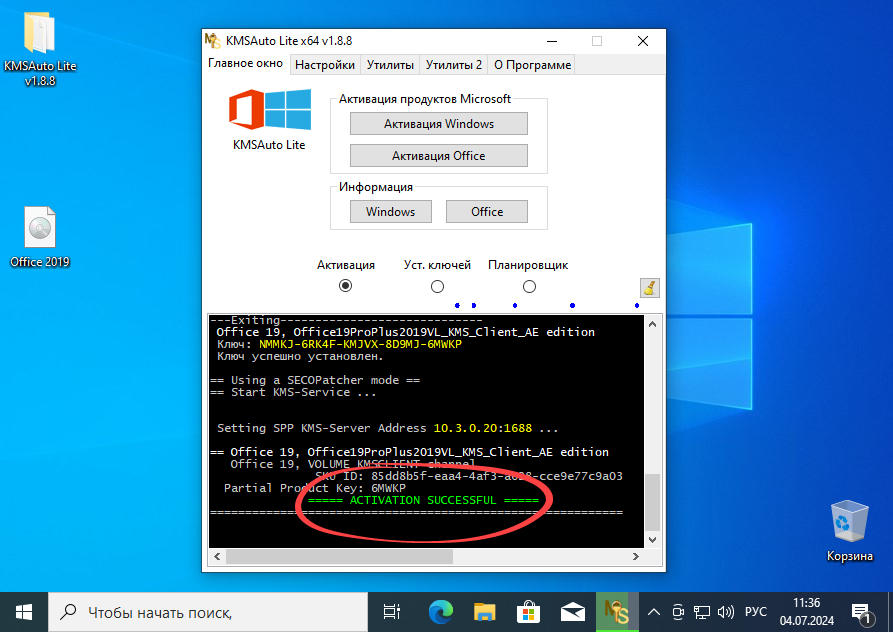The height and width of the screenshot is (632, 893).
Task: Open the KMSAuto Lite app icon in titlebar
Action: tap(211, 41)
